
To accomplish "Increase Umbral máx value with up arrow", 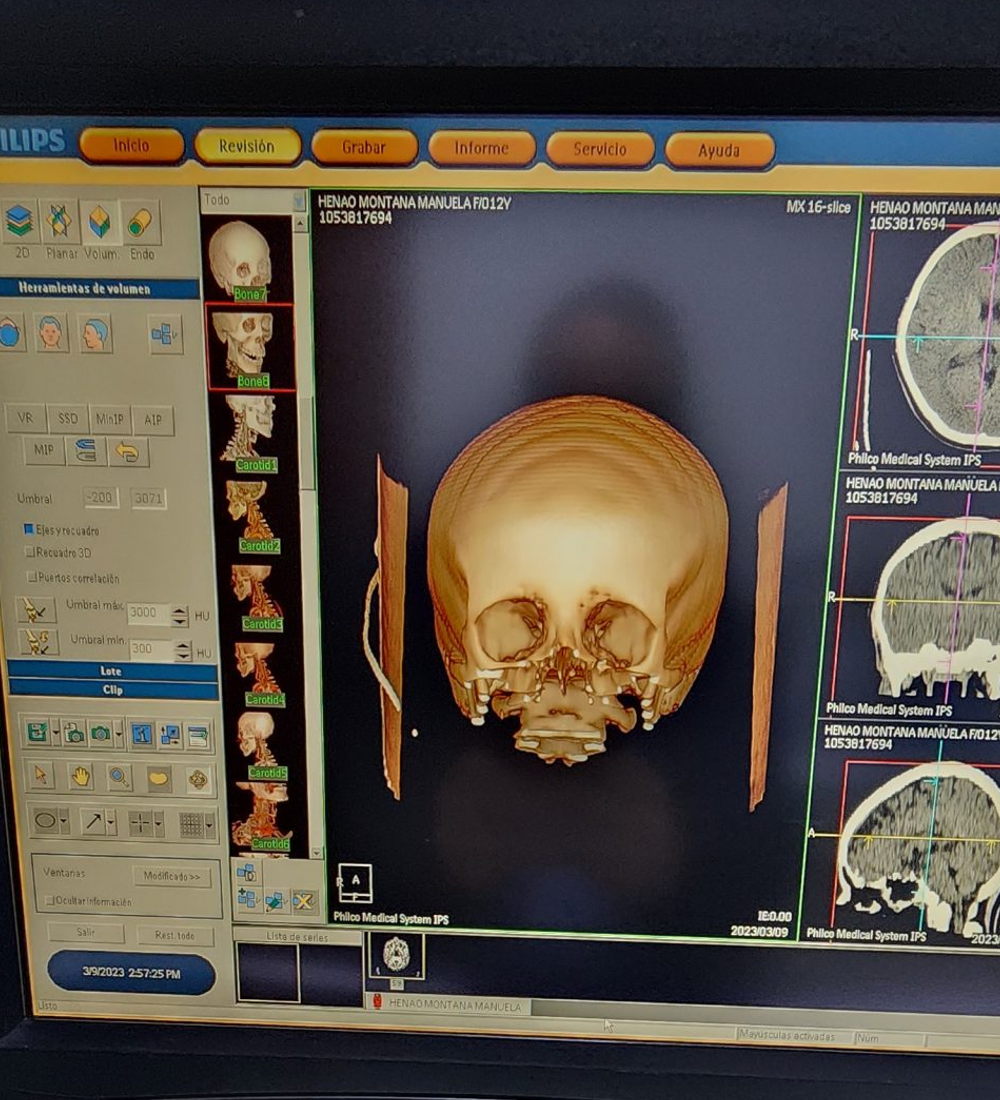I will [x=180, y=610].
